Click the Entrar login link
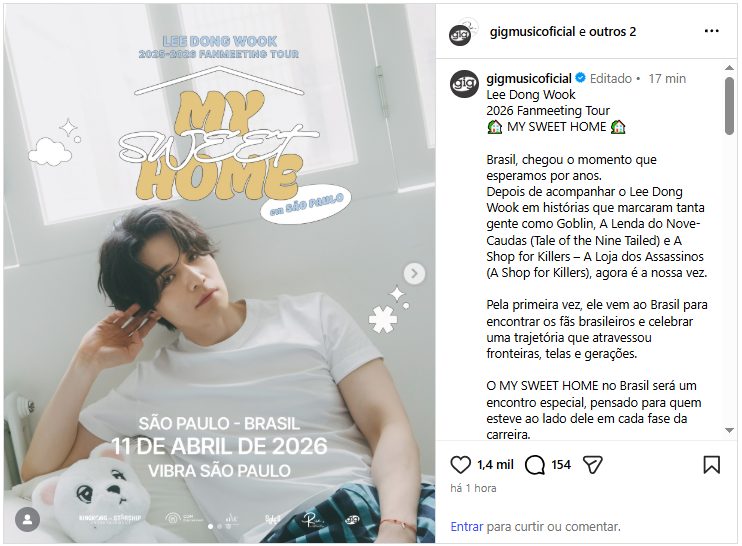This screenshot has width=742, height=546. point(467,526)
